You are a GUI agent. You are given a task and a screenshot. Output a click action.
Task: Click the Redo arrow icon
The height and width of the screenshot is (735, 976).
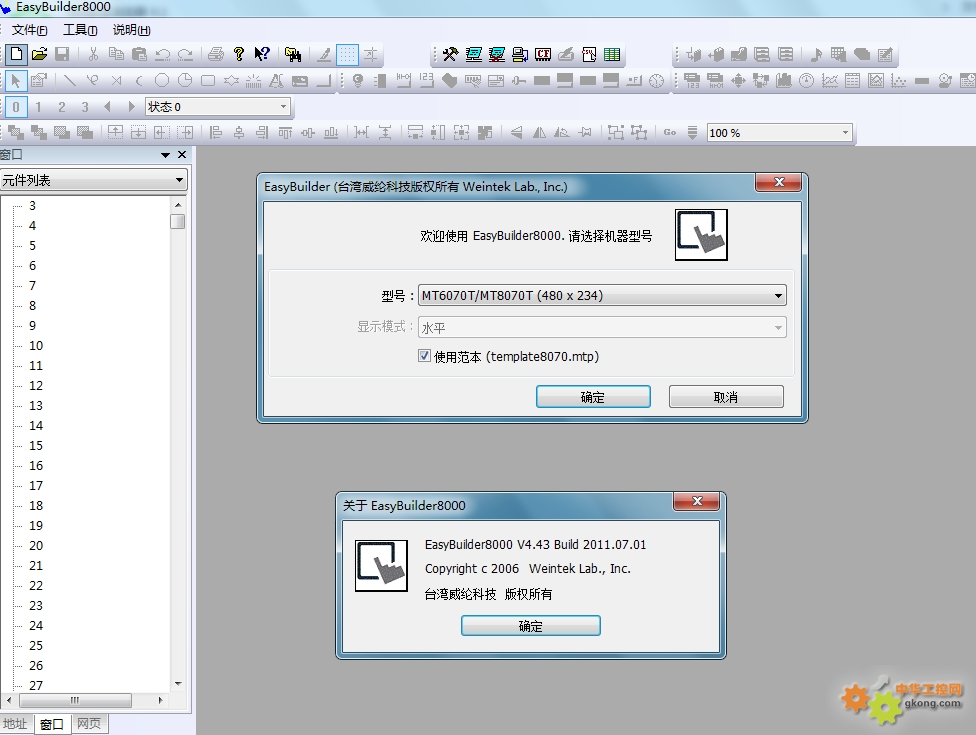click(x=185, y=54)
